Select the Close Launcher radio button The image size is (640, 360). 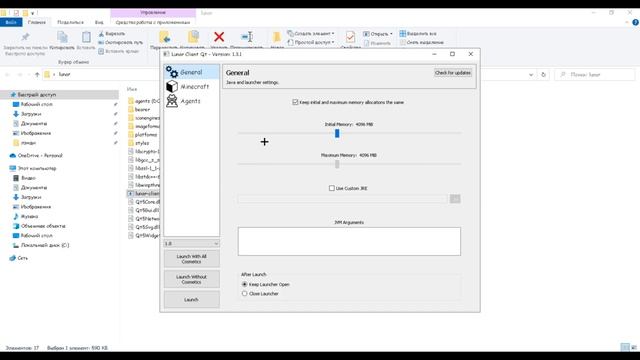244,293
